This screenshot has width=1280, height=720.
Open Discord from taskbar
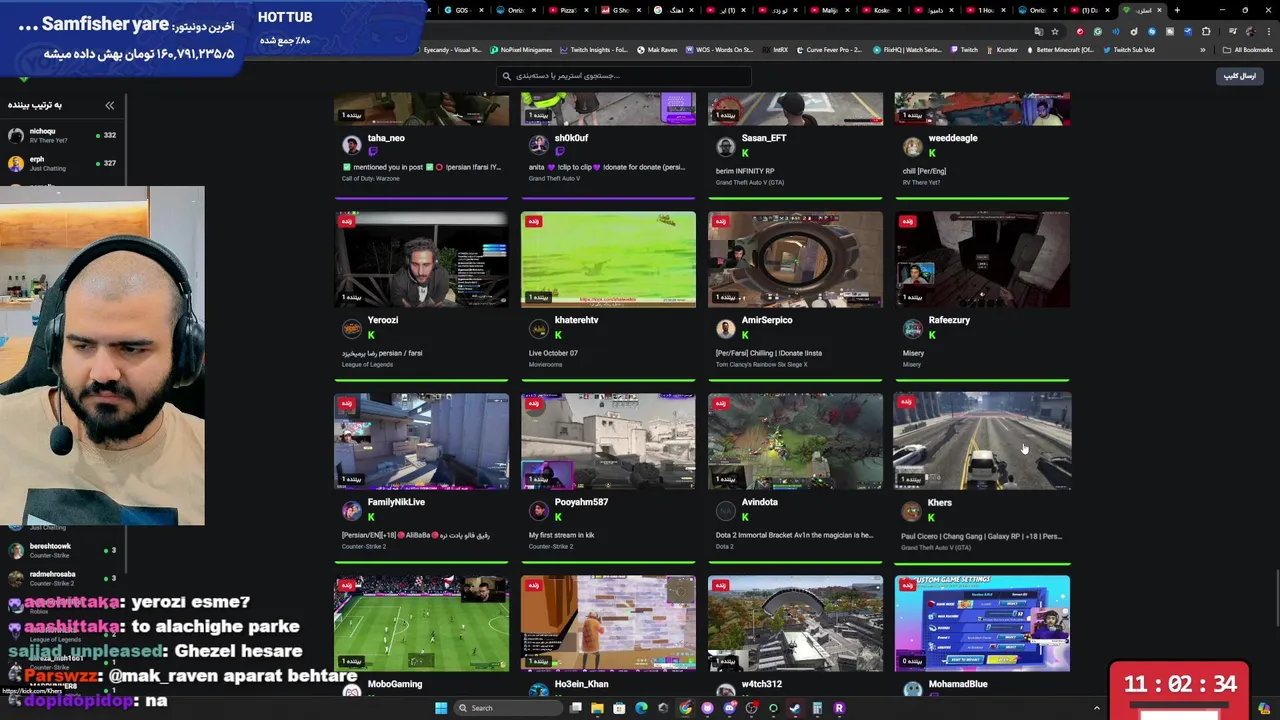pyautogui.click(x=729, y=708)
